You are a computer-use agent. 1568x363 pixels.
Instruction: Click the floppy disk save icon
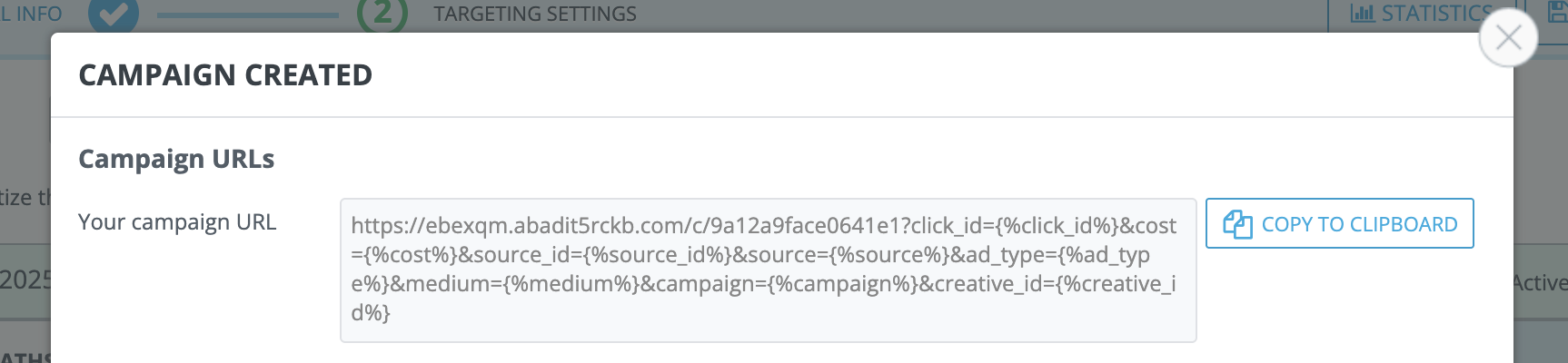[x=1557, y=12]
